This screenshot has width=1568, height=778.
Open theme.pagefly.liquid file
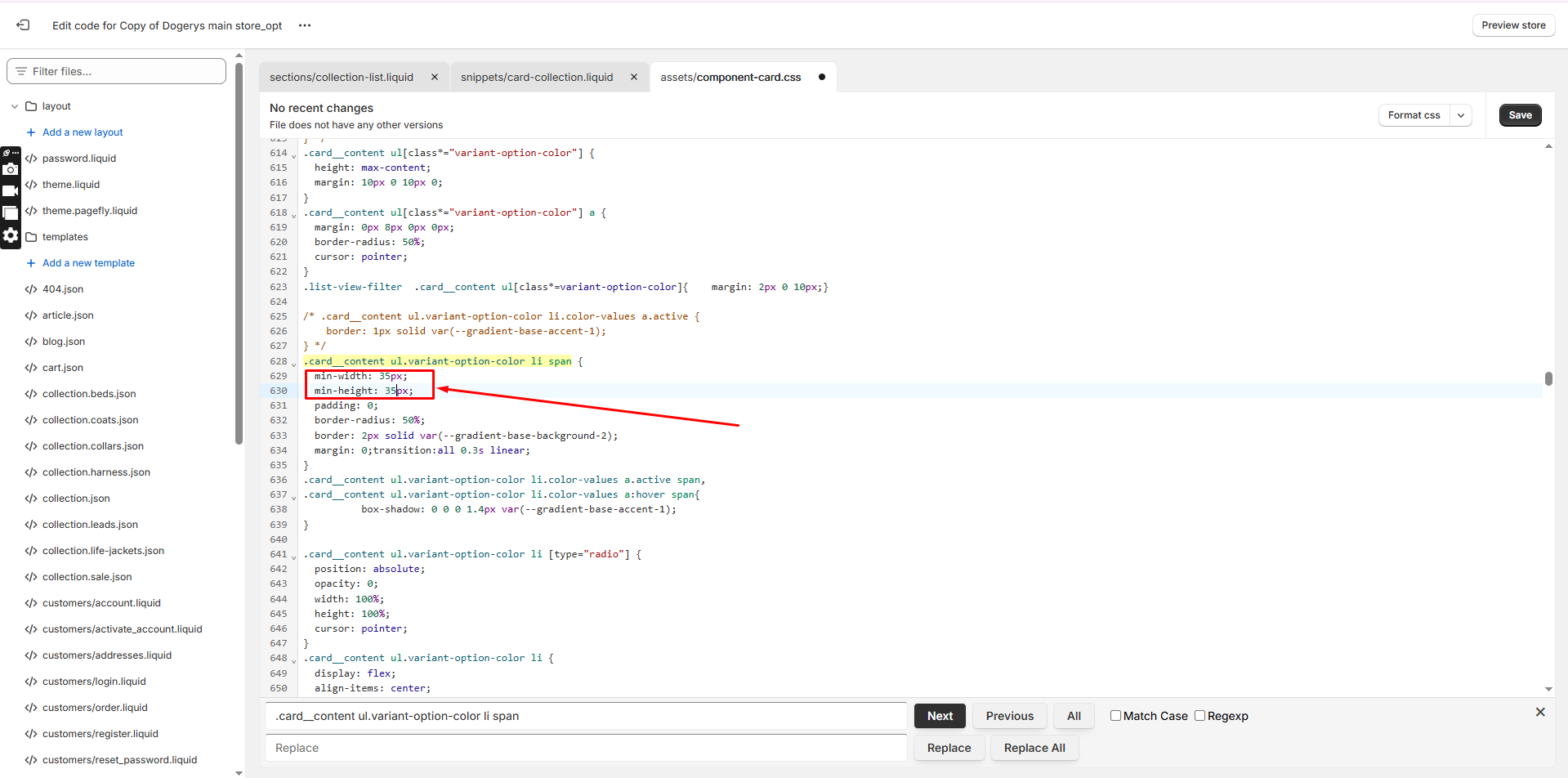pyautogui.click(x=90, y=211)
